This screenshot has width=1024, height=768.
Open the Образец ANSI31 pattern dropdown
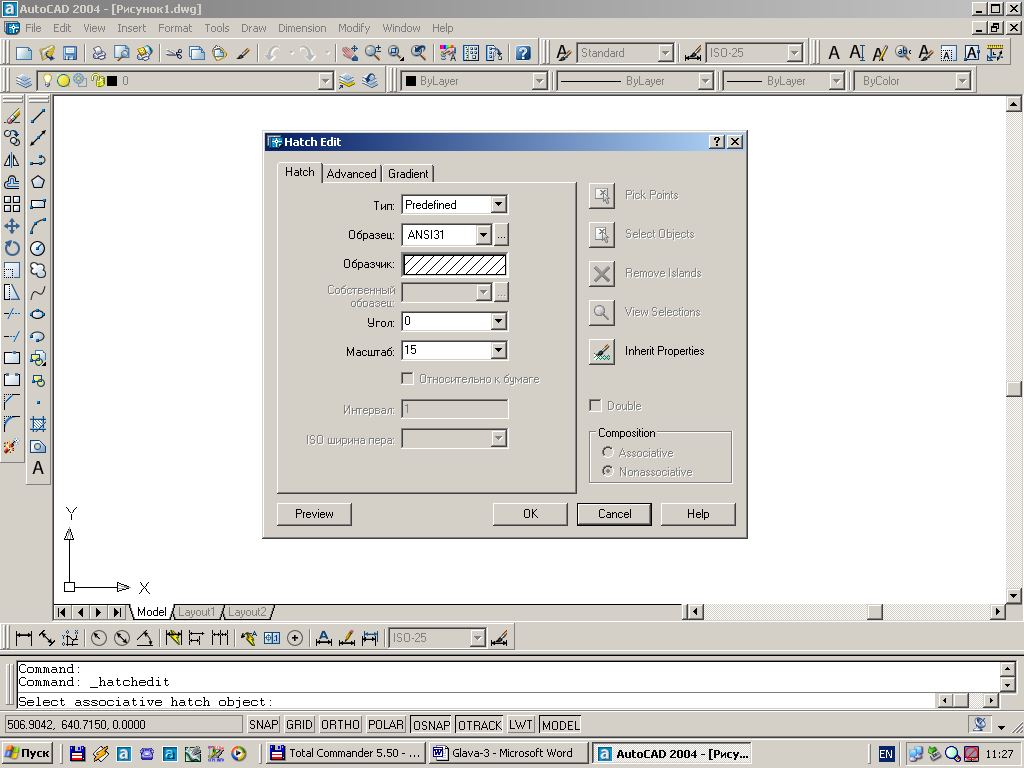[483, 234]
